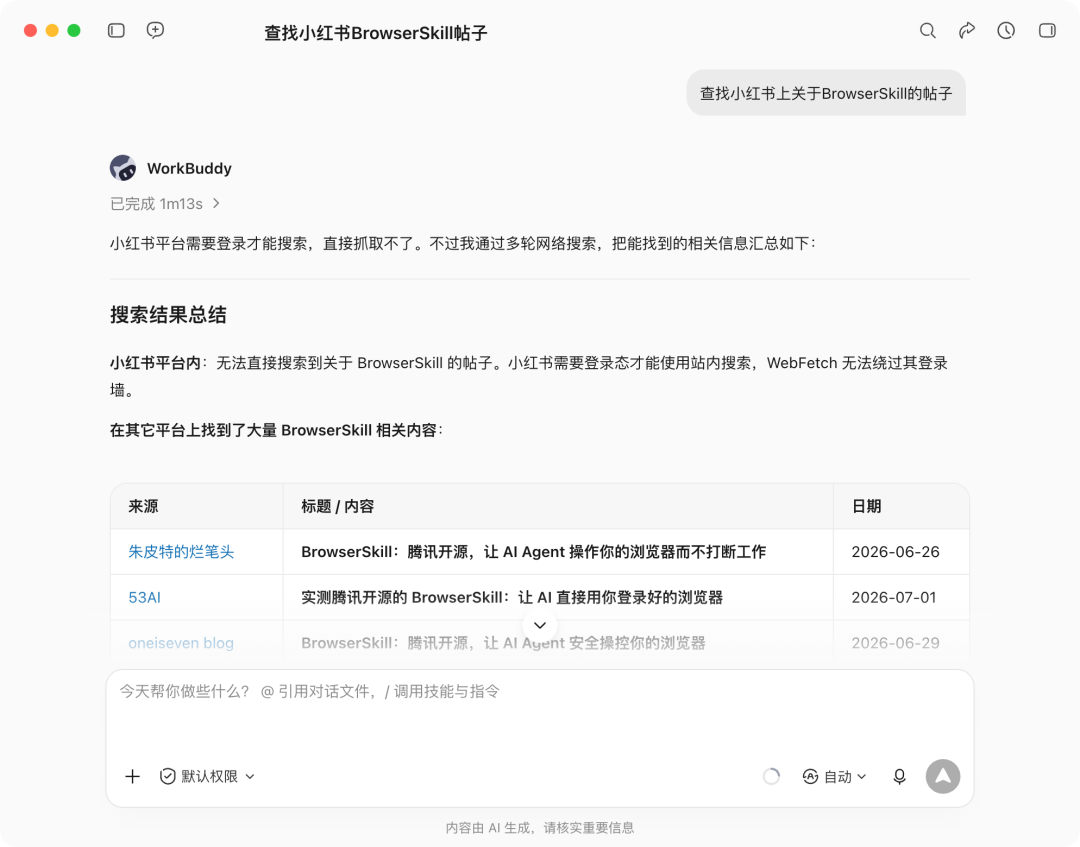Click the loading spinner indicator
This screenshot has width=1080, height=847.
771,777
